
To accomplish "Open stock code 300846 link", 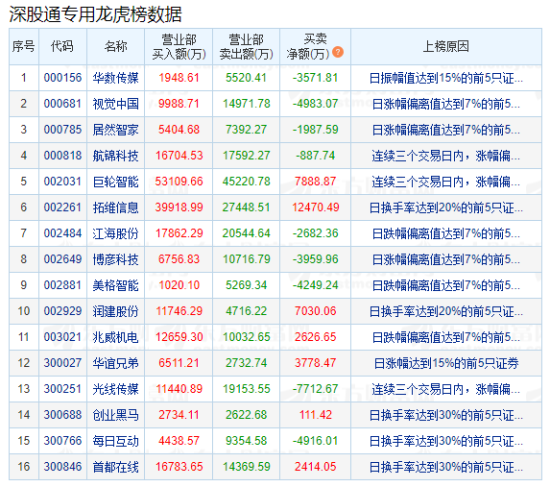I will 62,467.
